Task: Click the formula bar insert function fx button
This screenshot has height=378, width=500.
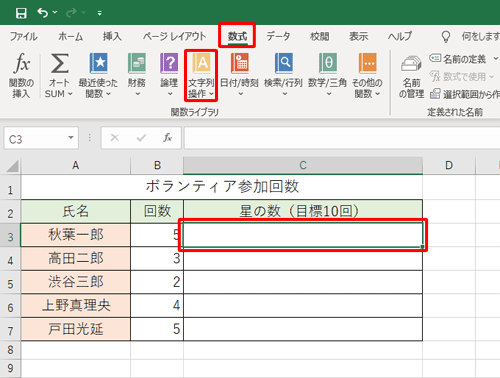Action: (168, 138)
